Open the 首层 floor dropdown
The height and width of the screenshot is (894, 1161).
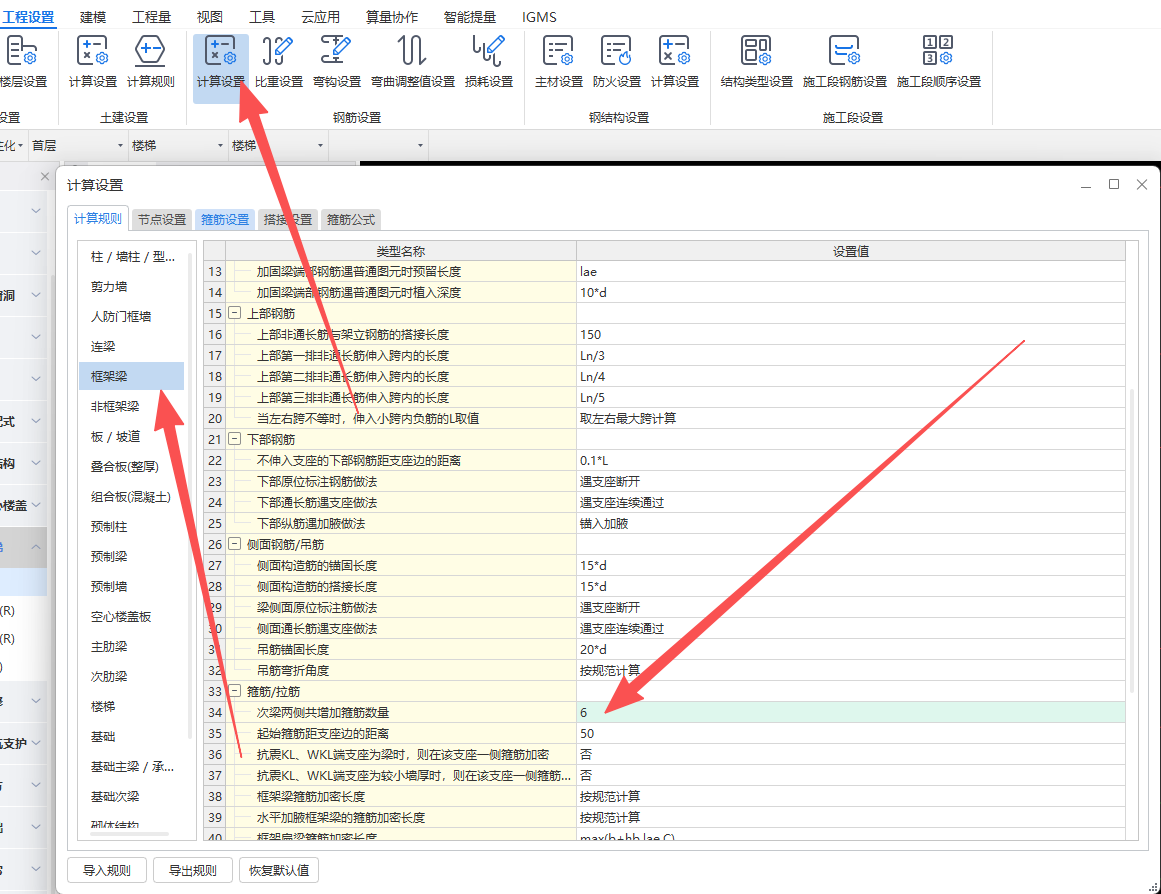(x=77, y=145)
